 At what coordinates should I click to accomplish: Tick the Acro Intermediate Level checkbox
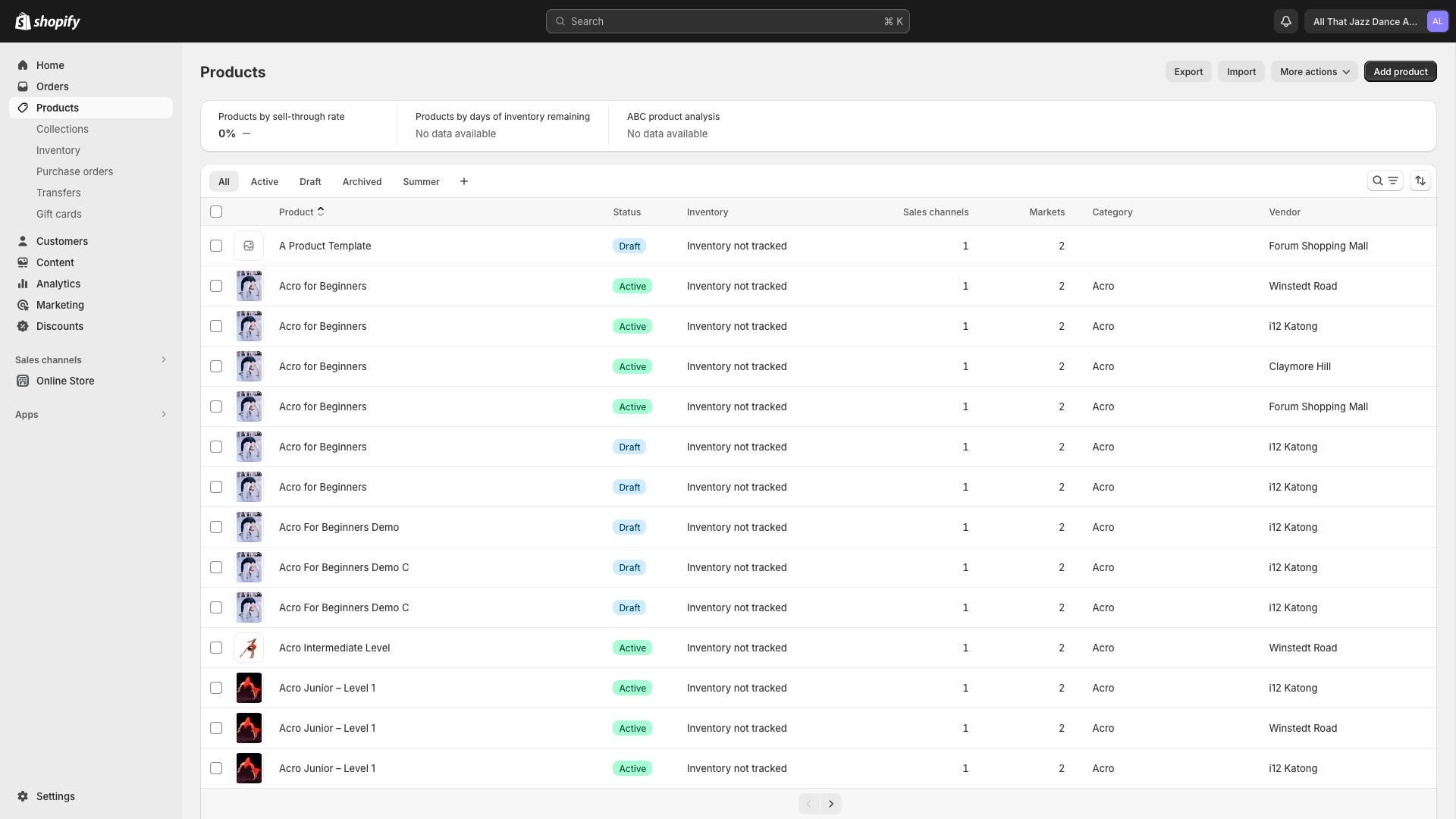click(216, 648)
